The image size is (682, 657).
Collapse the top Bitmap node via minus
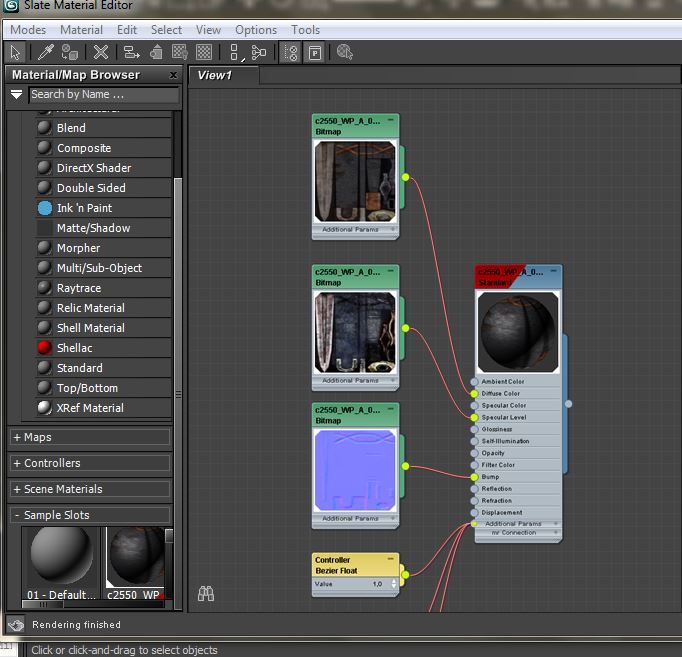pos(391,120)
